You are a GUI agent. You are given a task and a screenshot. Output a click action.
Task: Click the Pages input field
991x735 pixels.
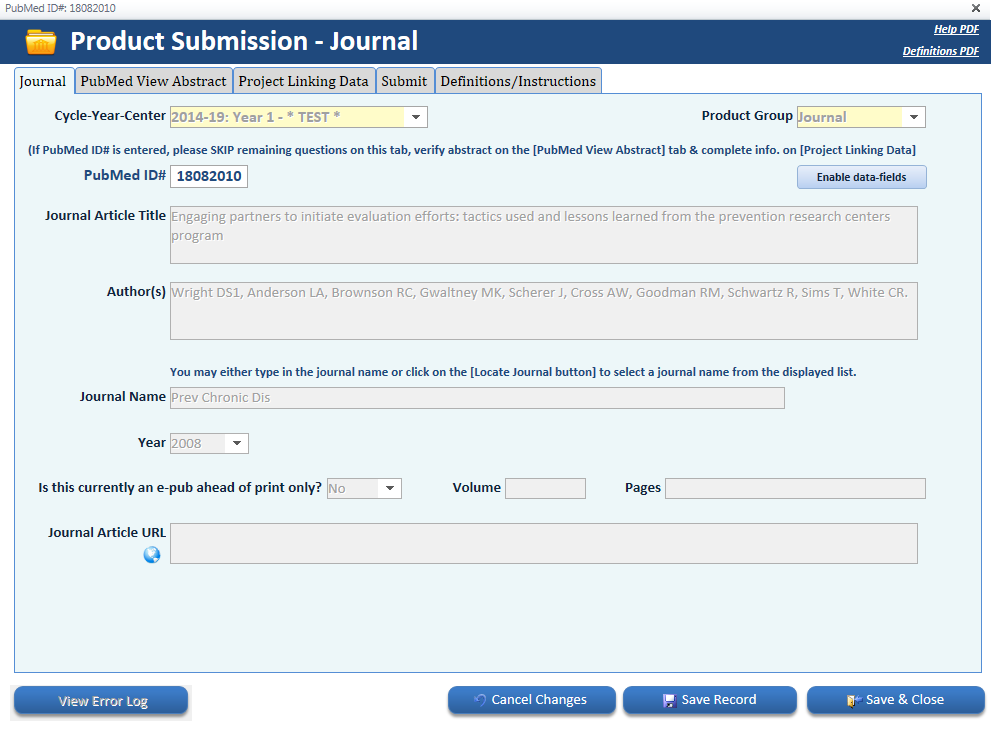tap(795, 489)
